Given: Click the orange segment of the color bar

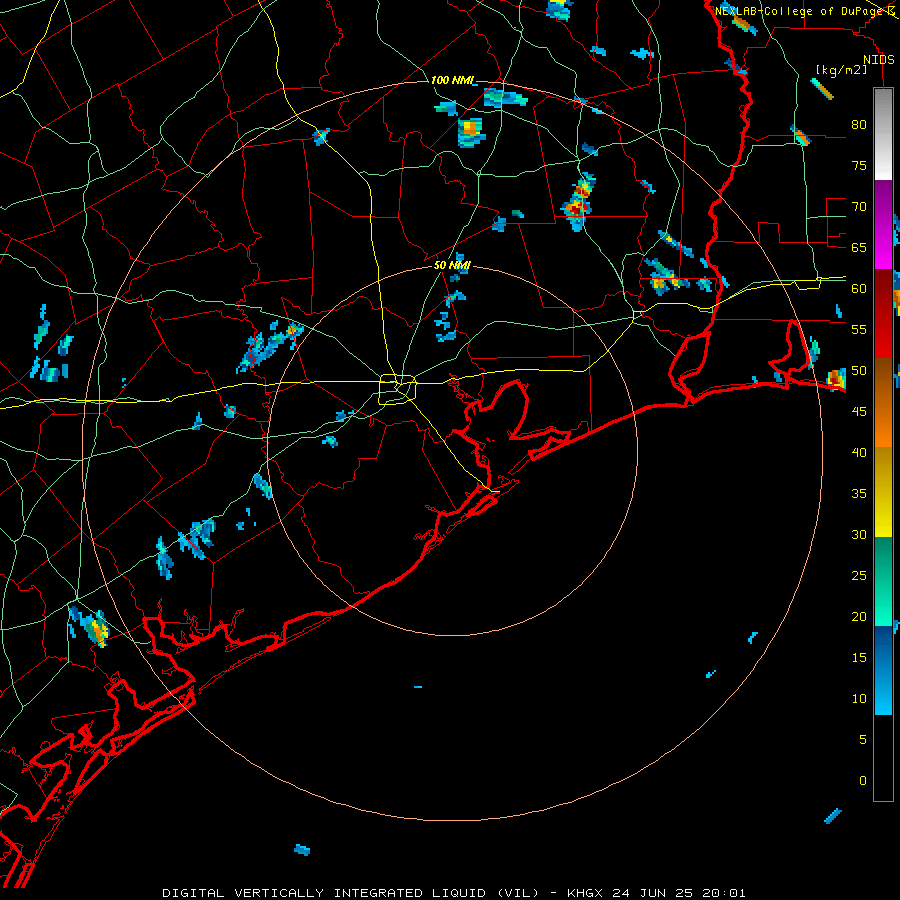Looking at the screenshot, I should click(883, 402).
